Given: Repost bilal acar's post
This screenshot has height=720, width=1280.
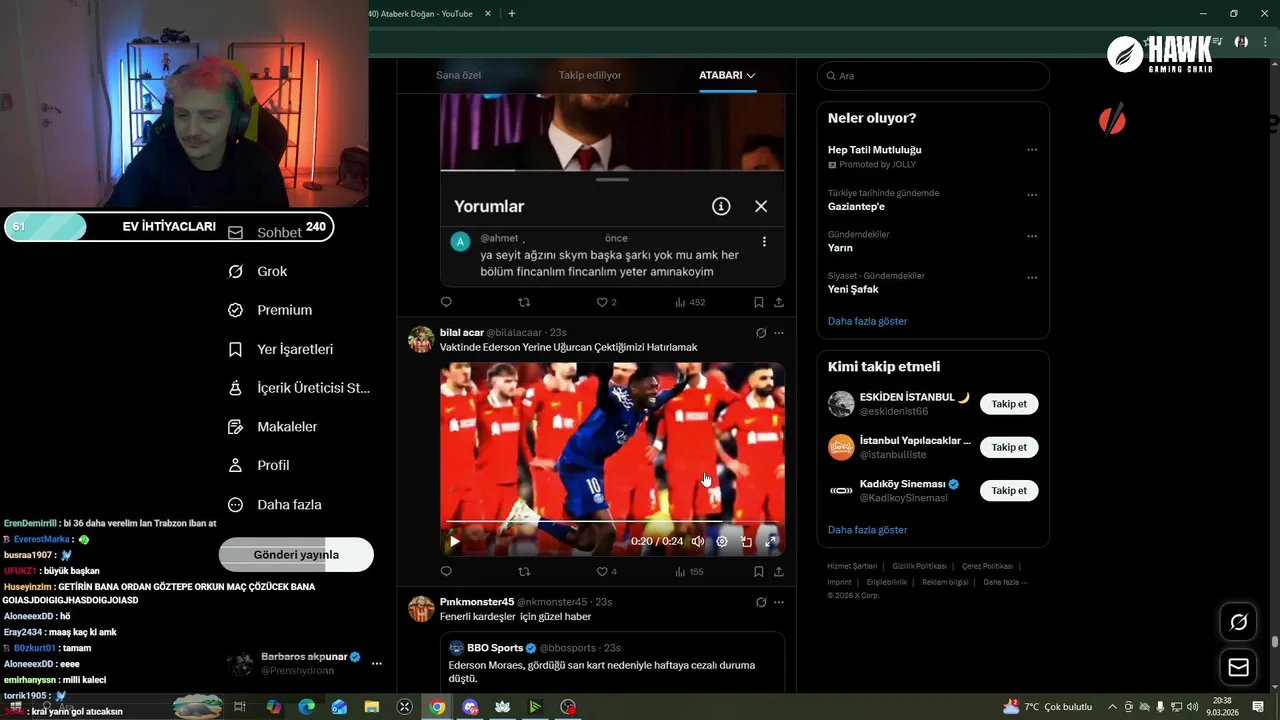Looking at the screenshot, I should (x=524, y=572).
